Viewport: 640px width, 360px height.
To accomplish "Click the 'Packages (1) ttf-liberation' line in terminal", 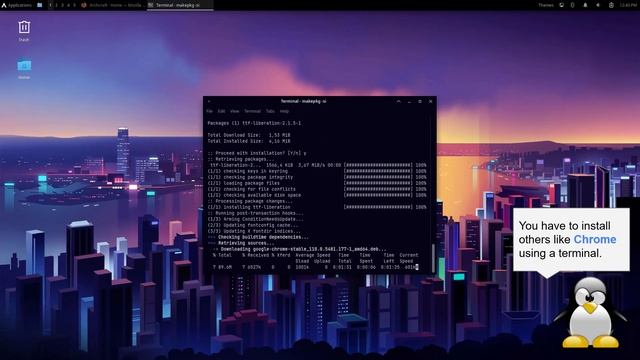I will click(x=254, y=123).
